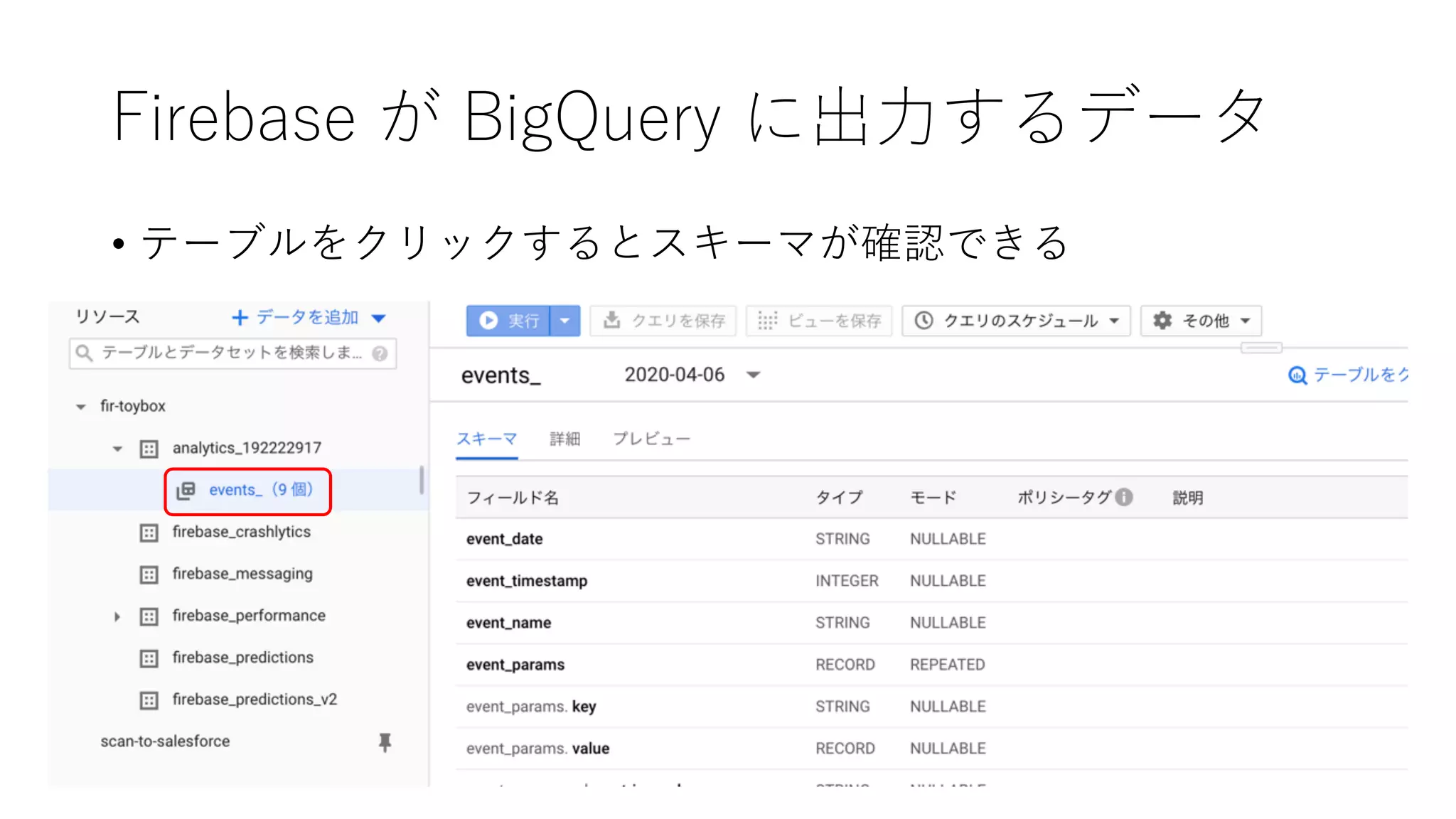Click the gear icon in その他
This screenshot has width=1456, height=819.
click(1162, 321)
